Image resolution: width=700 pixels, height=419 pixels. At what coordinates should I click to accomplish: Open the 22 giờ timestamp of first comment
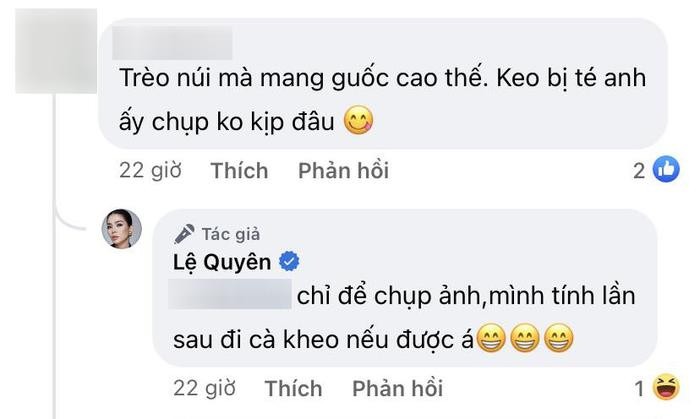click(x=151, y=171)
